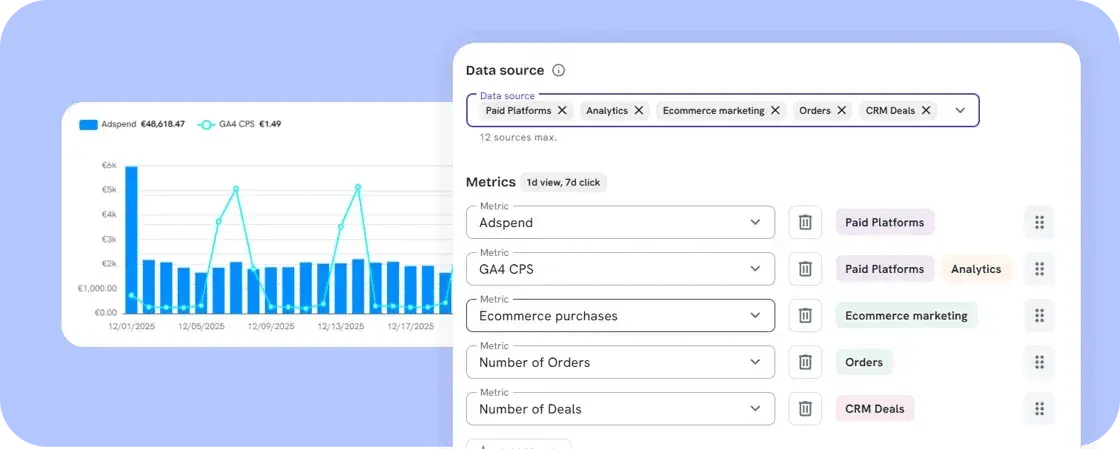Open the Ecommerce purchases metric dropdown
The image size is (1120, 449).
coord(620,316)
